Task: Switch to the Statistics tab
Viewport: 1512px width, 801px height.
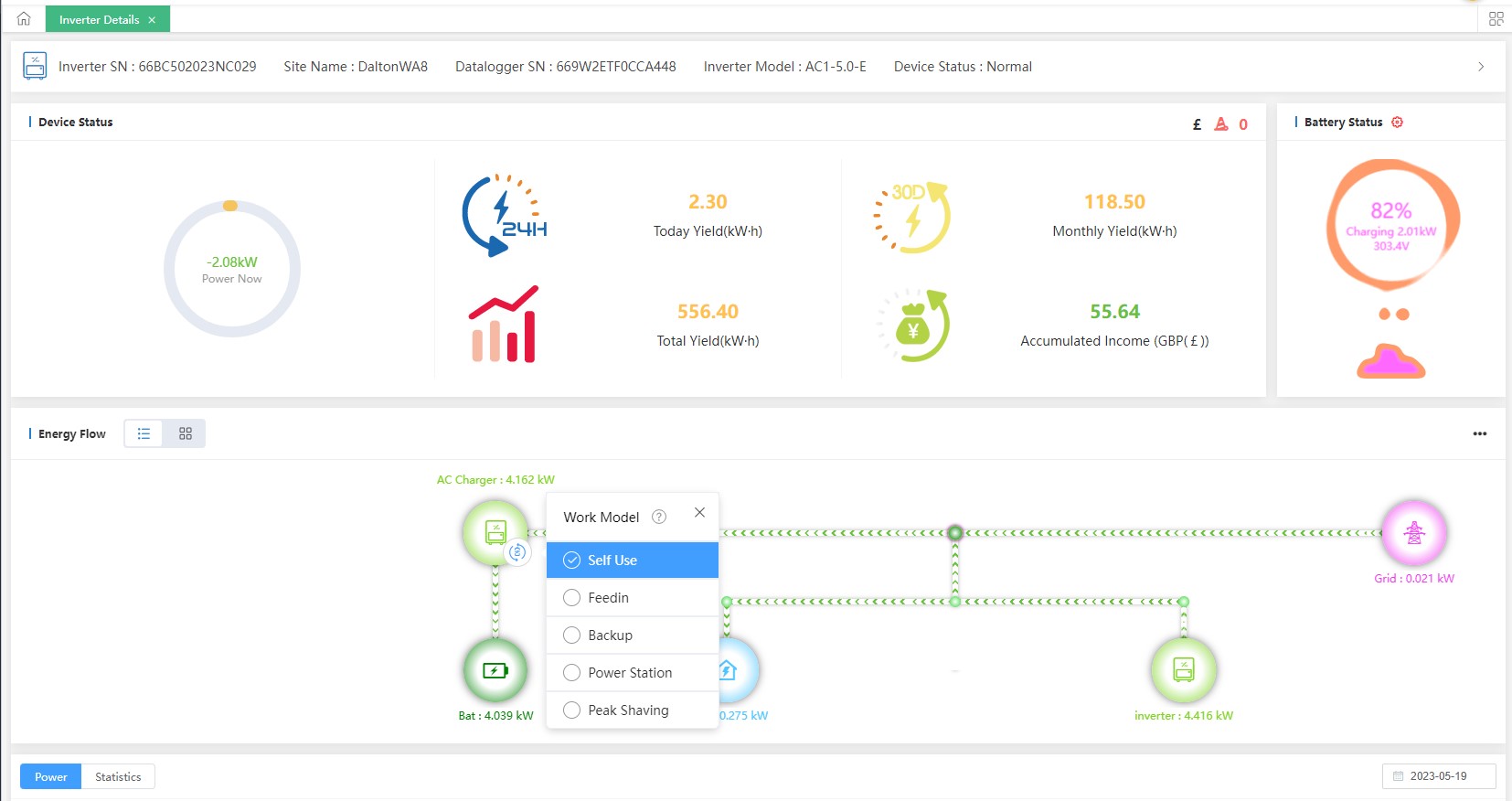Action: [x=118, y=777]
